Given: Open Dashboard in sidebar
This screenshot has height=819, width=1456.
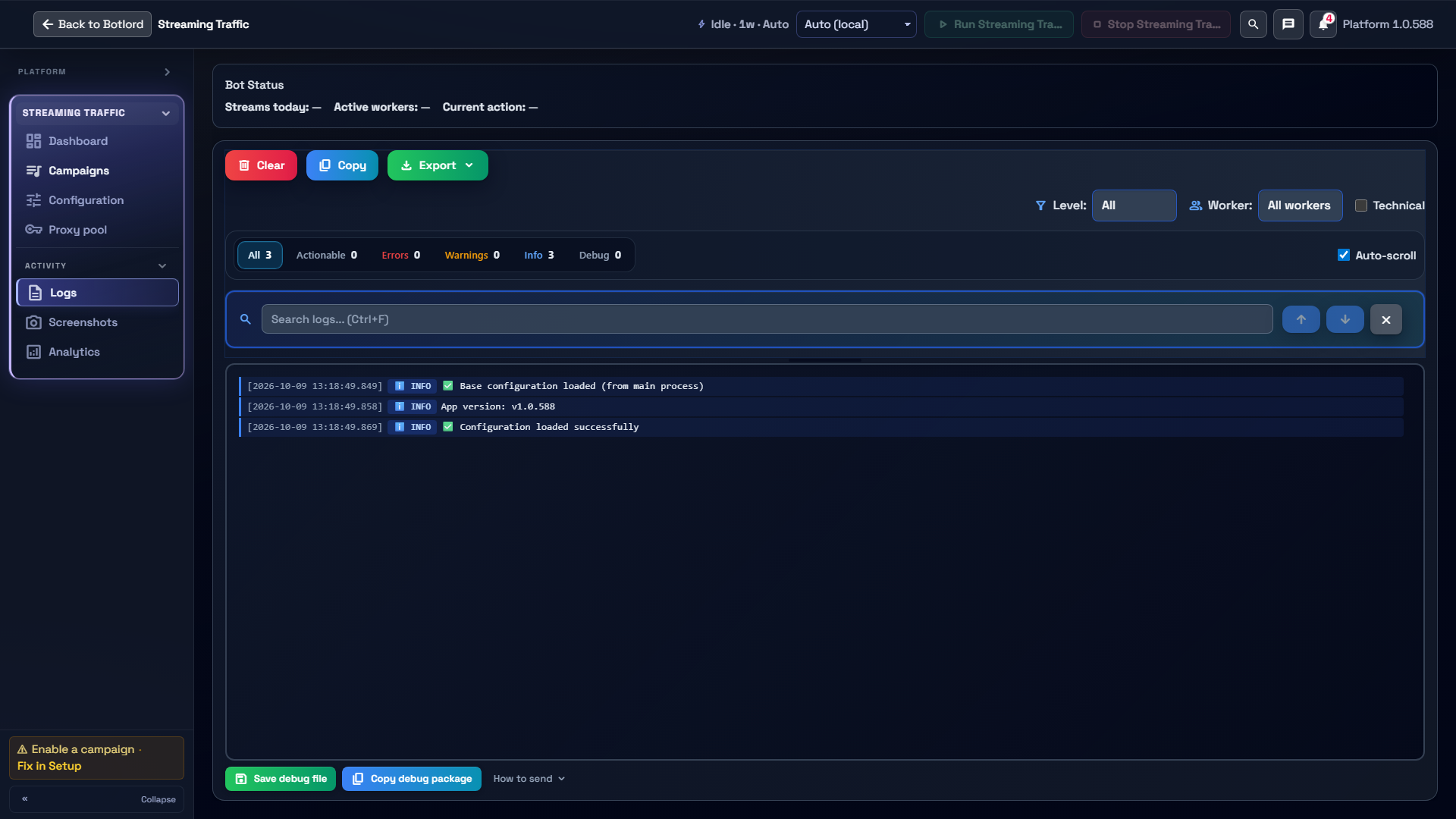Looking at the screenshot, I should click(97, 141).
